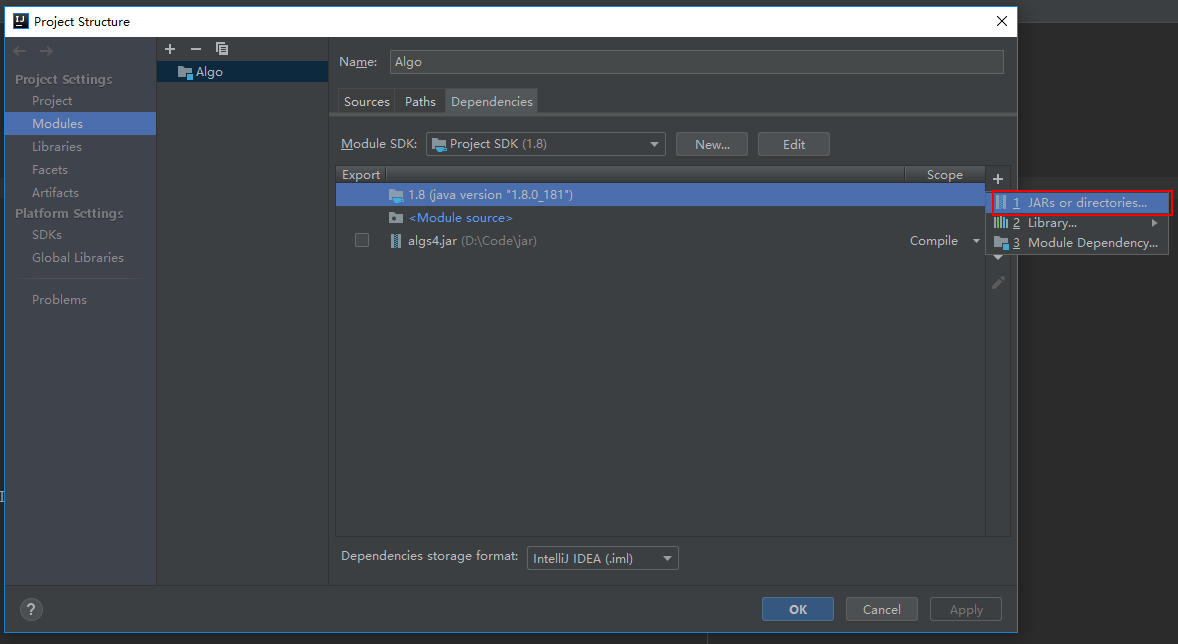Switch to the Sources tab
1178x644 pixels.
point(367,102)
